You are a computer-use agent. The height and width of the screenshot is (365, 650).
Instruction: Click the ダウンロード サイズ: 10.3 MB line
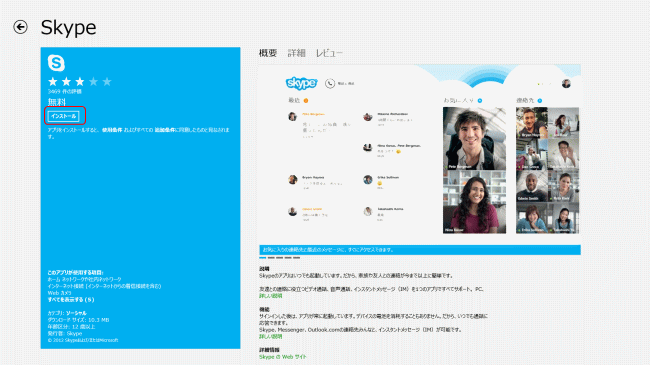coord(78,320)
